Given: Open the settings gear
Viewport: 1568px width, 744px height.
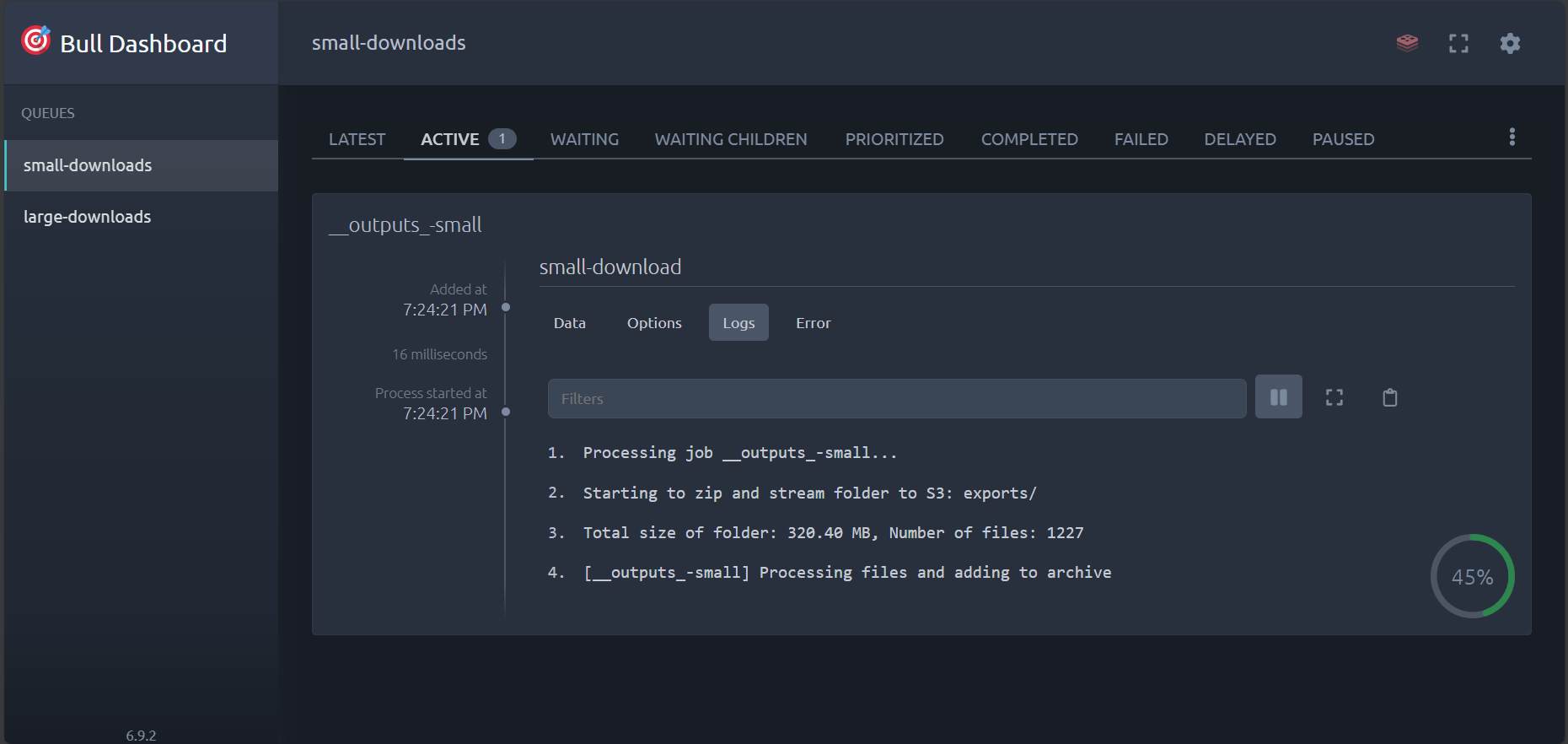Looking at the screenshot, I should [x=1510, y=43].
